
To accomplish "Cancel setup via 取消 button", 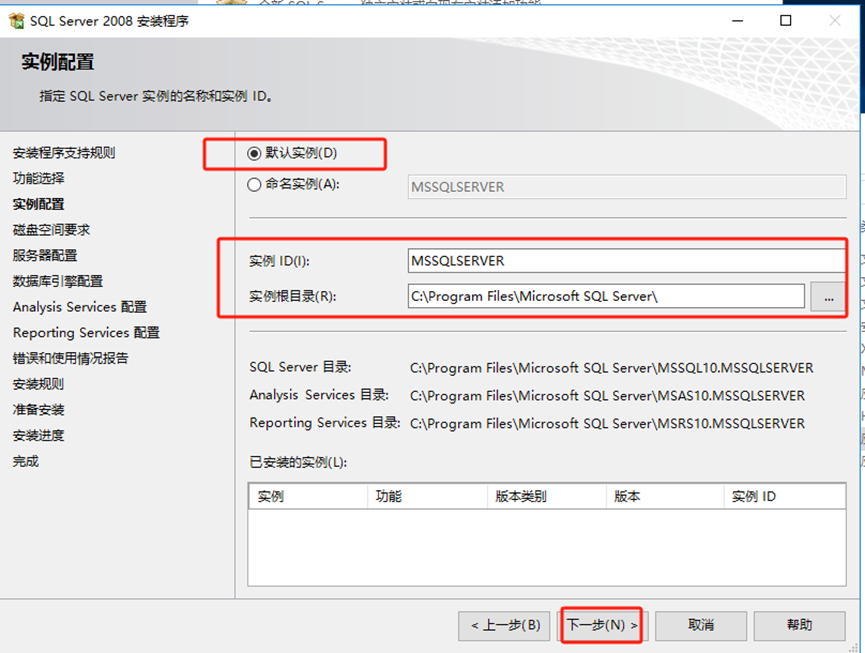I will click(701, 625).
